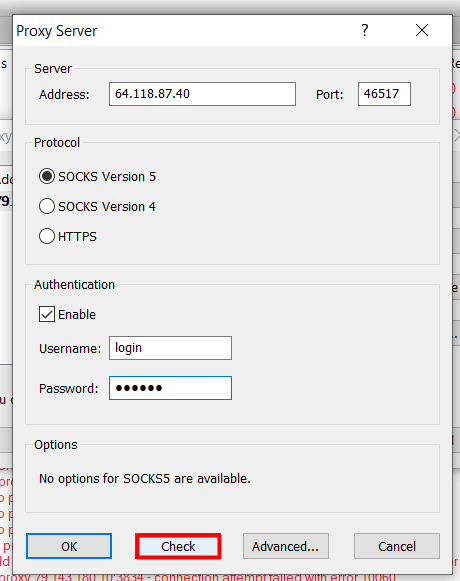Test the proxy with Check button

(x=178, y=546)
